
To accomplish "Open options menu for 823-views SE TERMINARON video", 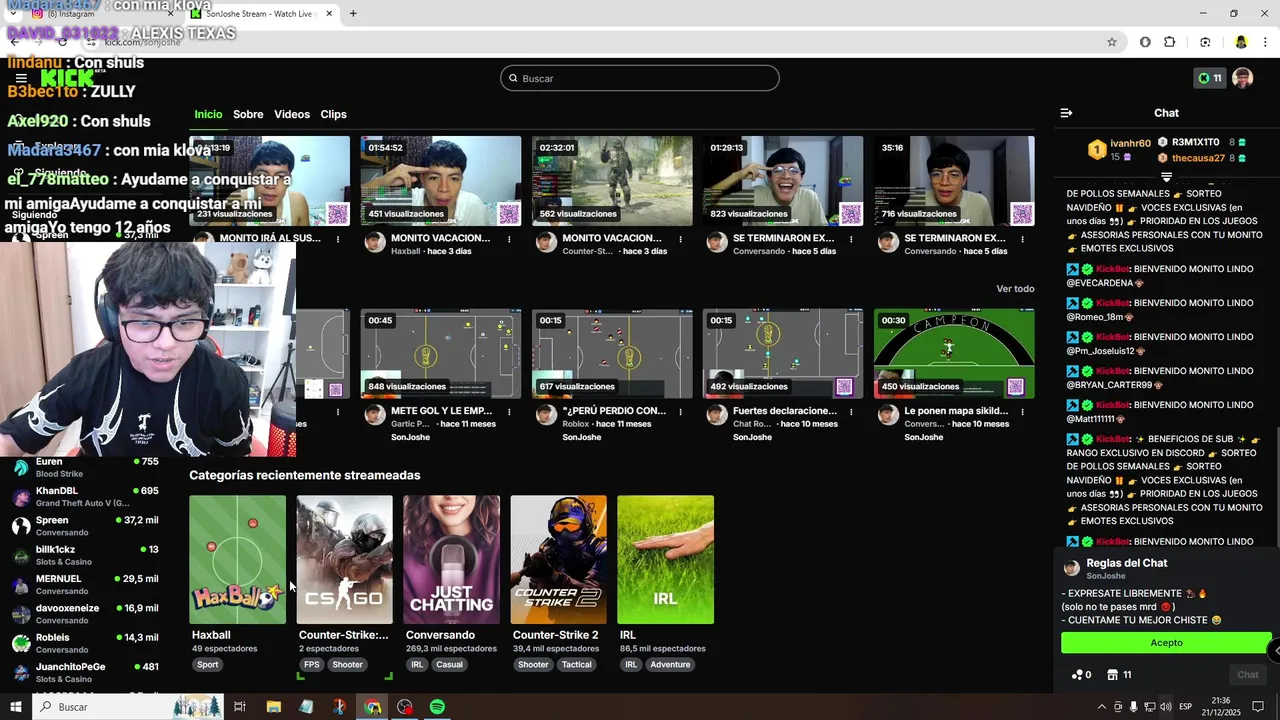I will click(x=851, y=239).
